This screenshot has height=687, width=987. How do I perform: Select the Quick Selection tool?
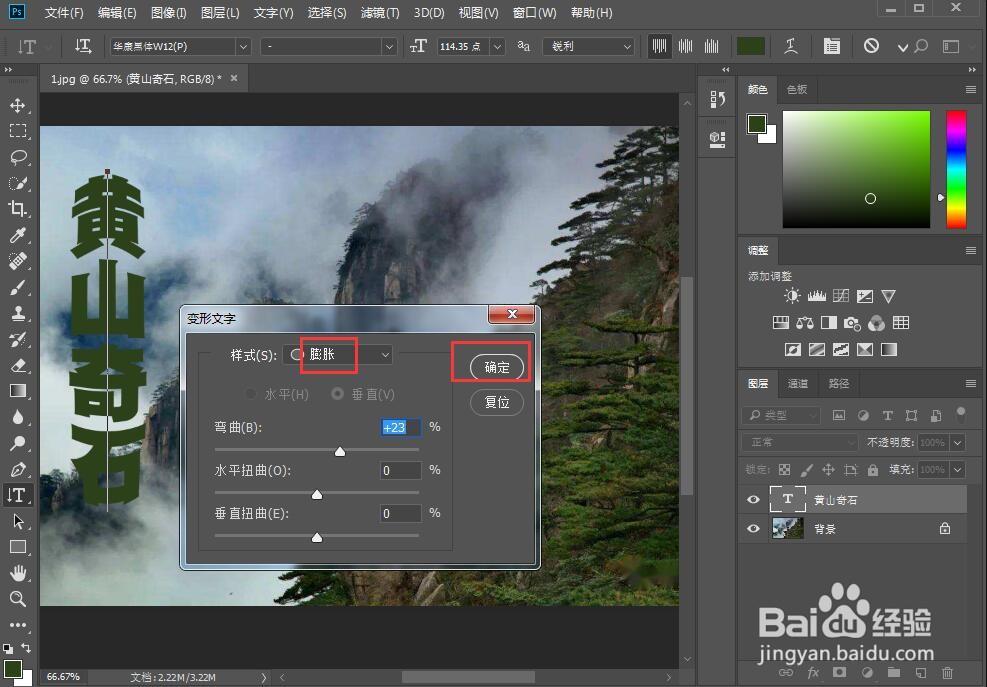[x=18, y=183]
